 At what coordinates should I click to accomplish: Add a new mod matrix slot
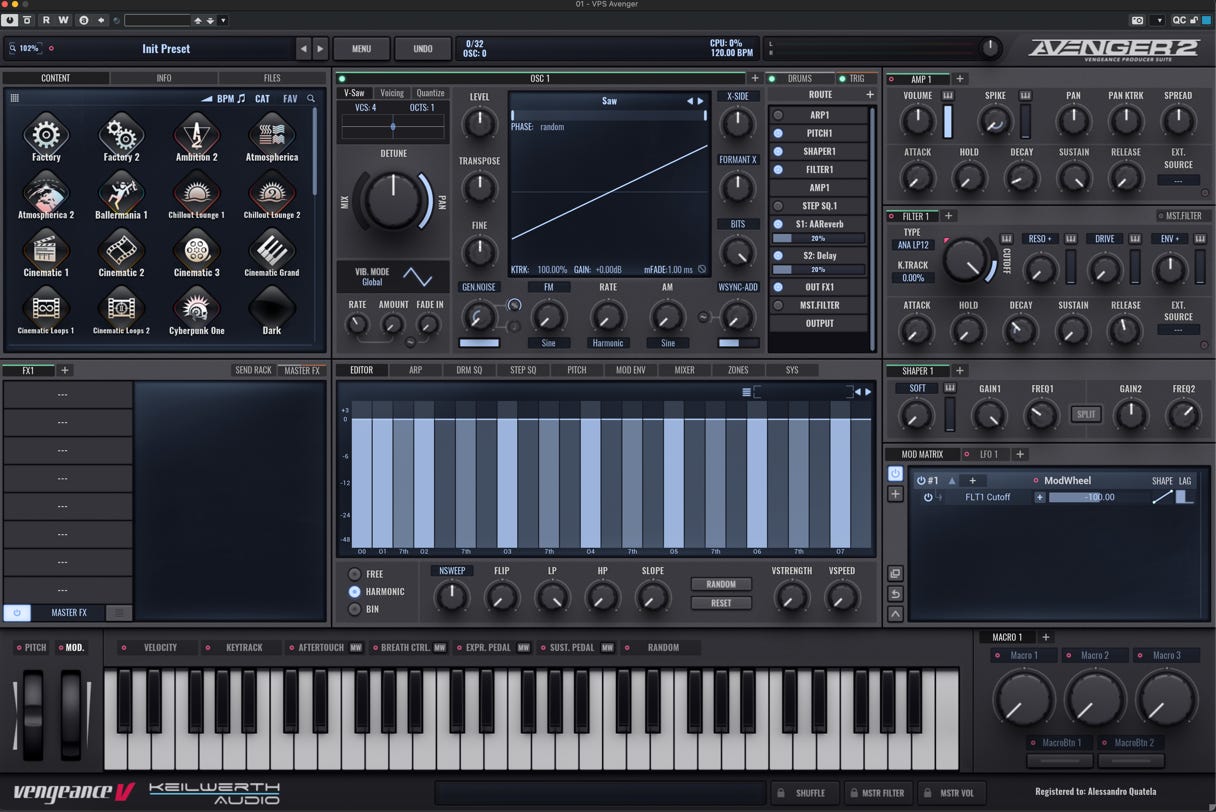(895, 494)
